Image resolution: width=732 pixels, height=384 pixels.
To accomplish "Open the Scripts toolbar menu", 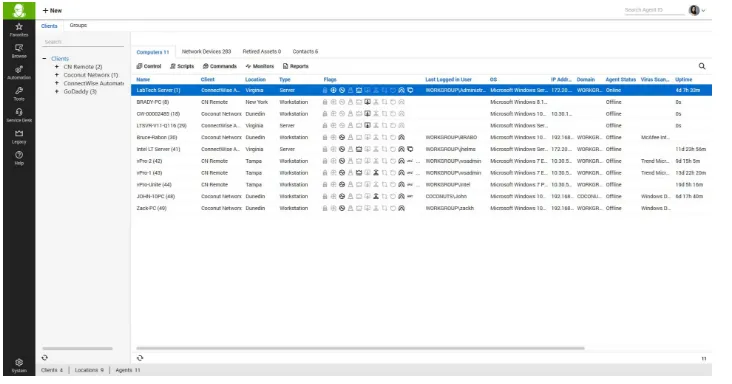I will pyautogui.click(x=182, y=66).
